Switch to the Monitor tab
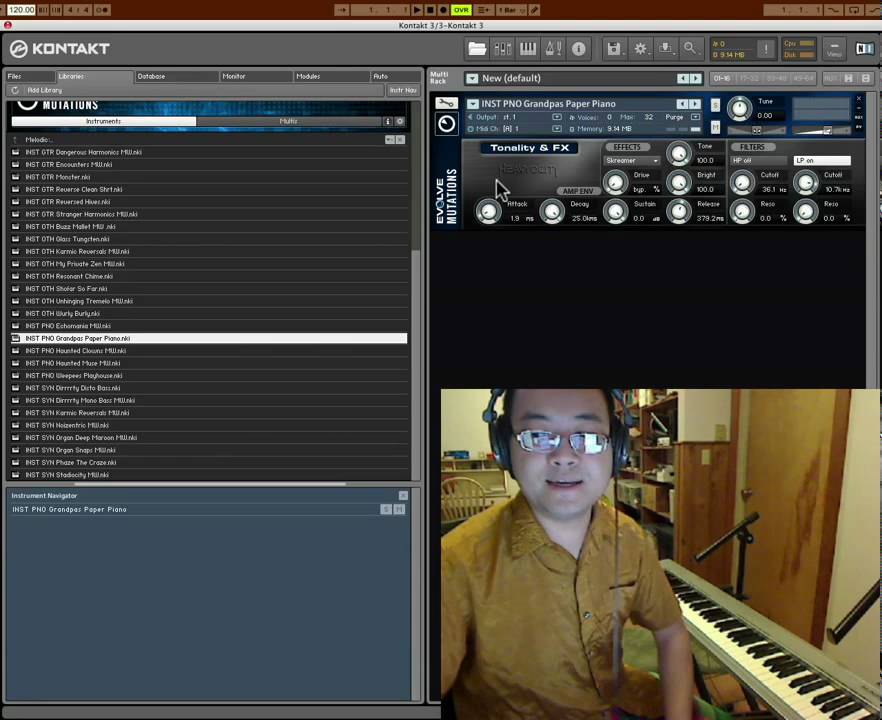The image size is (882, 720). click(x=256, y=76)
